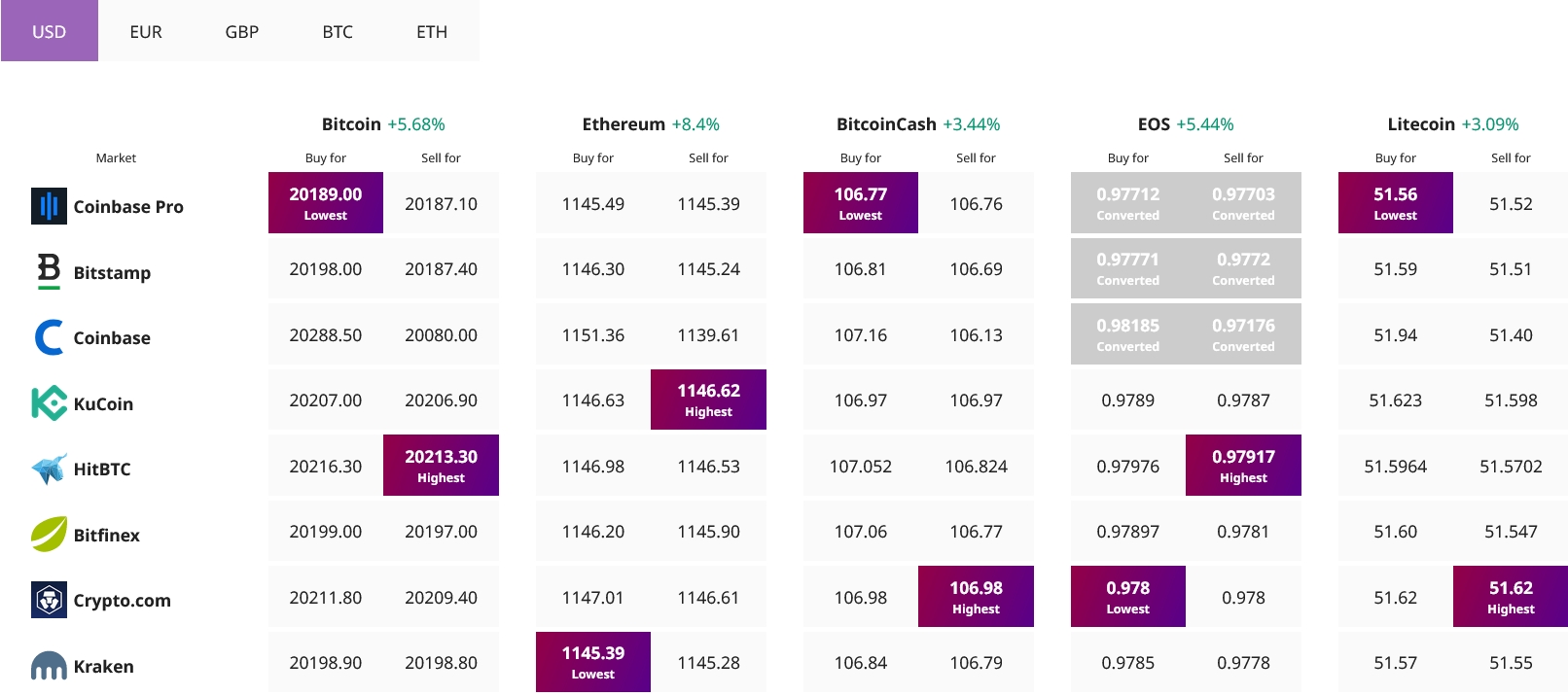Click Coinbase Pro converted EOS buy 0.97712
The width and height of the screenshot is (1568, 696).
1128,203
